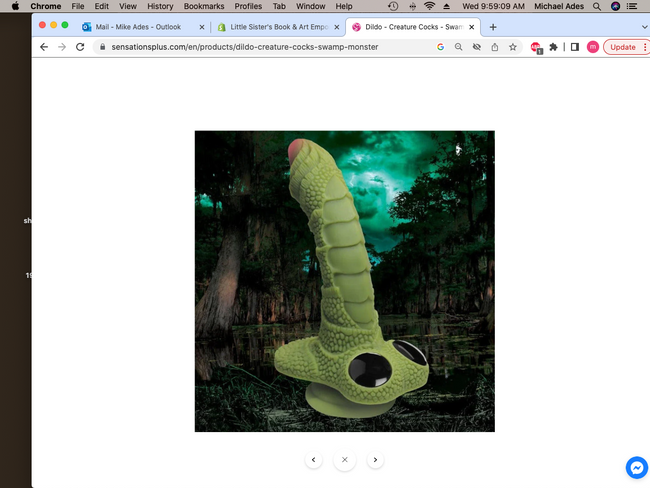Show the previous product image
Viewport: 650px width, 488px height.
coord(314,460)
